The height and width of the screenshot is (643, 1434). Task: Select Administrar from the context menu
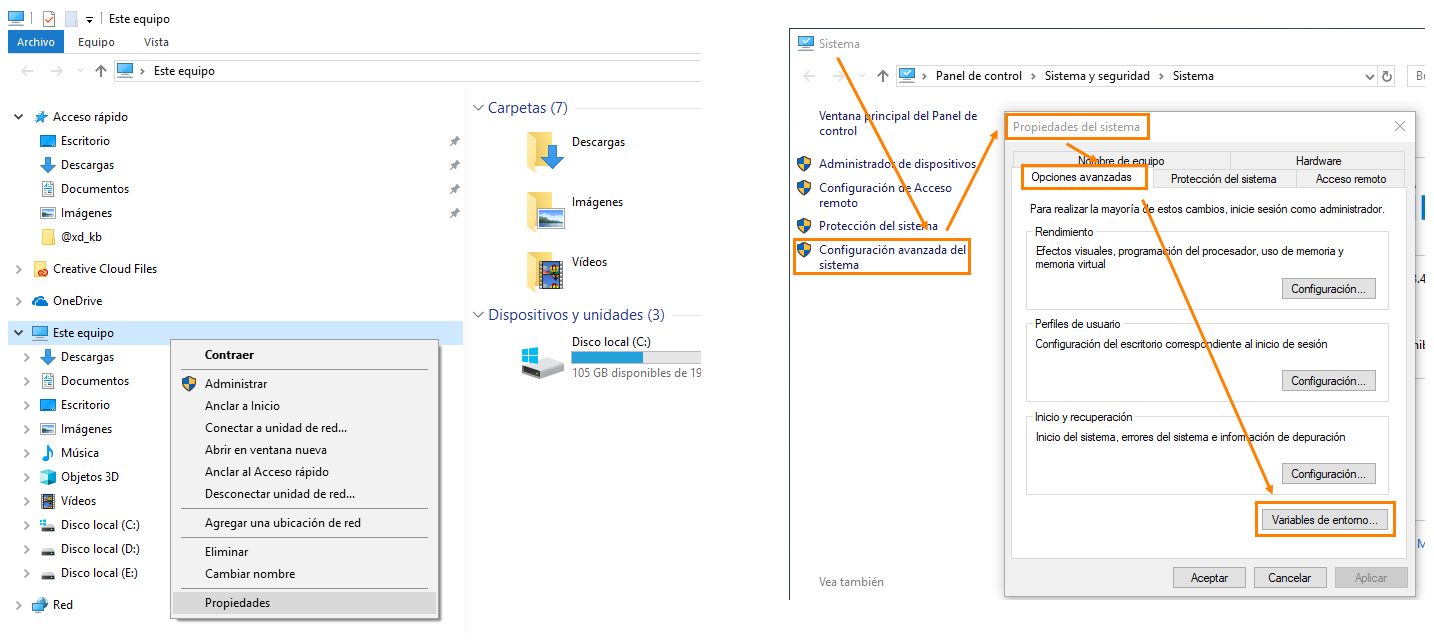[237, 383]
